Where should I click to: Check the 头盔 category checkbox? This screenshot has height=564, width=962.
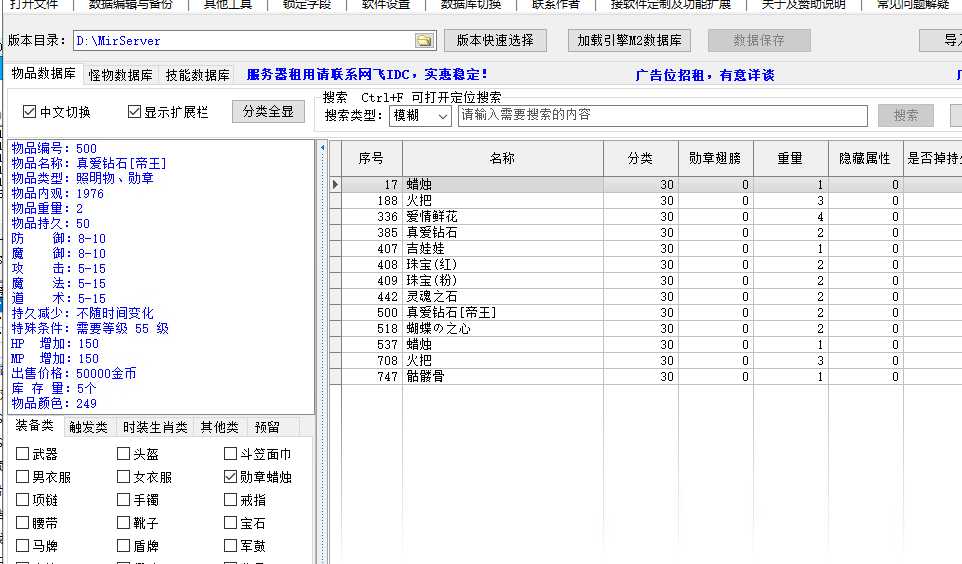pos(124,455)
